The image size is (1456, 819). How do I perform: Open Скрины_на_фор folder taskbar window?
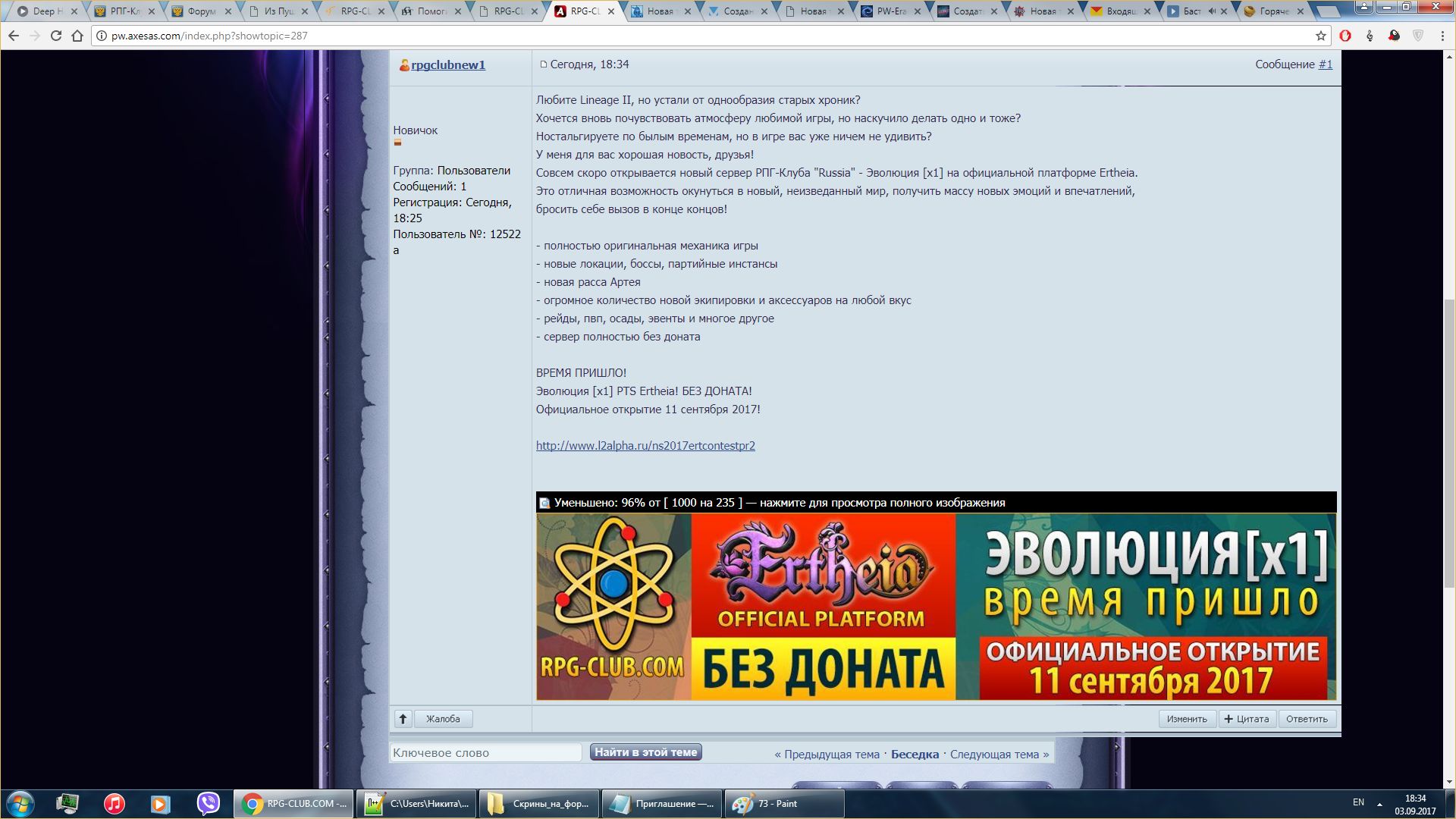539,804
